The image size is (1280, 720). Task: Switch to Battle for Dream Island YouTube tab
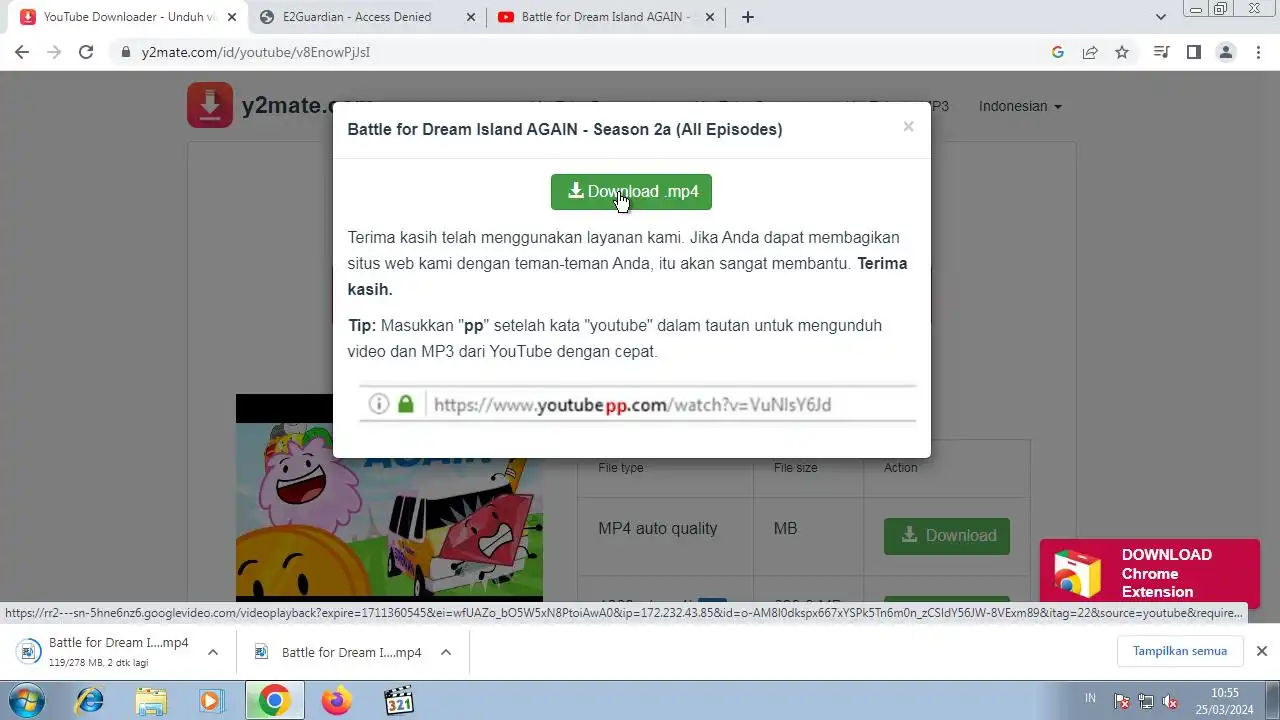[606, 17]
